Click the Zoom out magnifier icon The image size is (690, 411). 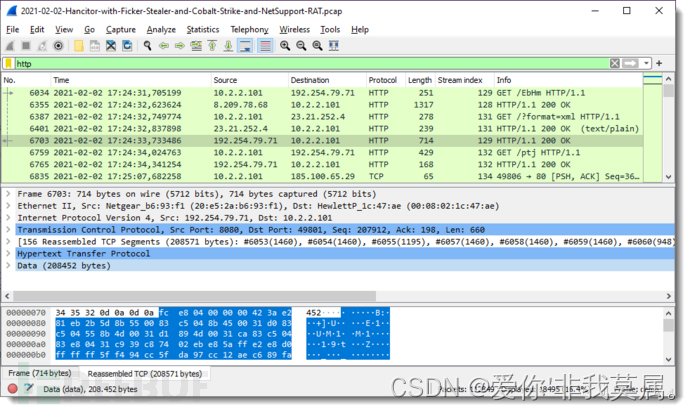pyautogui.click(x=301, y=46)
